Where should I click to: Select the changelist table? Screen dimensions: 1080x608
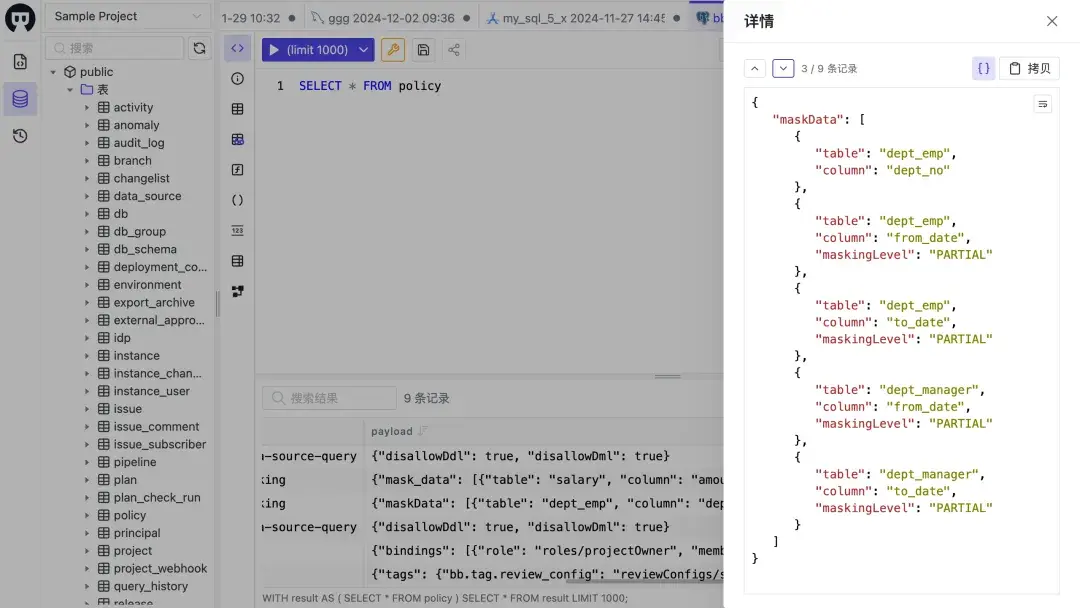[x=141, y=178]
